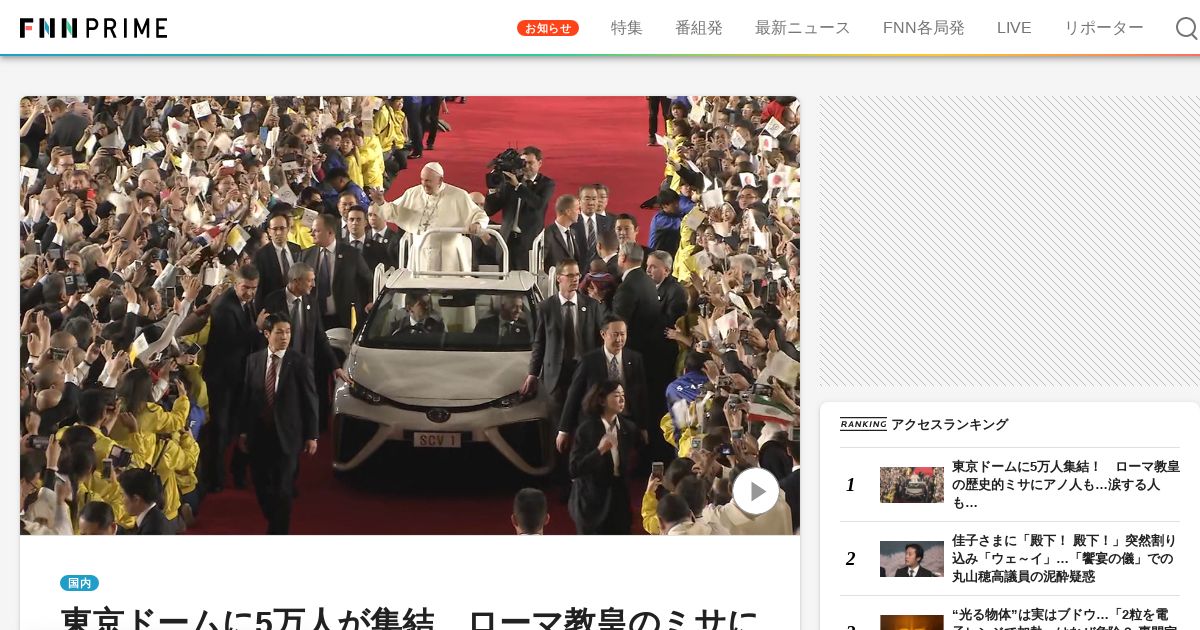Viewport: 1200px width, 630px height.
Task: Open the search magnifier icon
Action: click(x=1186, y=28)
